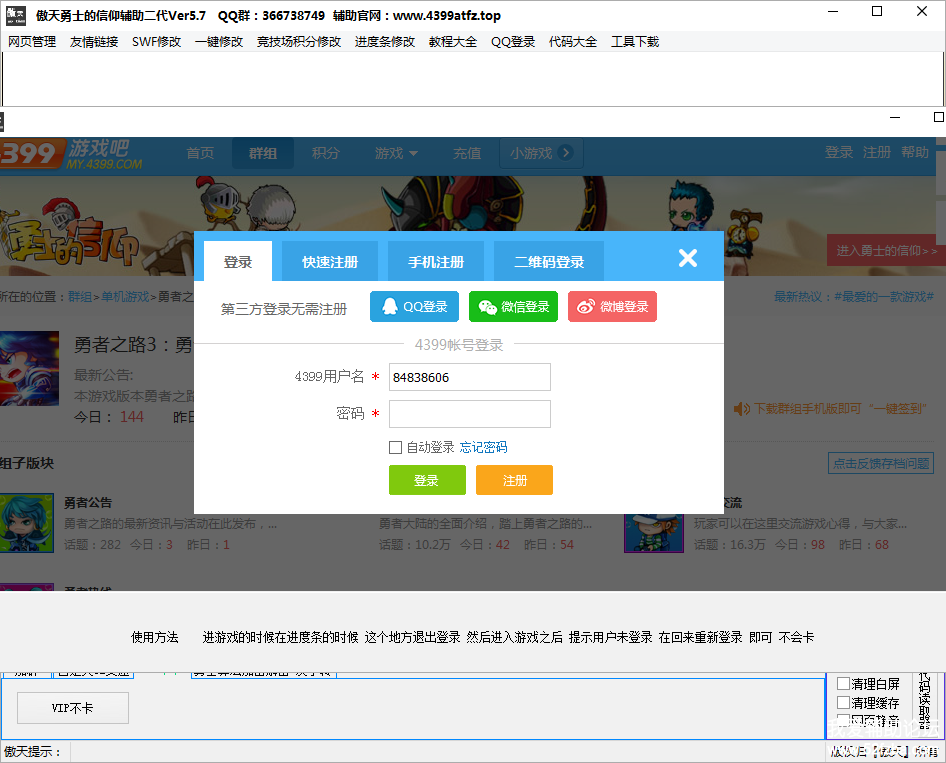Open the 一键修改 menu
The image size is (946, 763).
(x=219, y=42)
